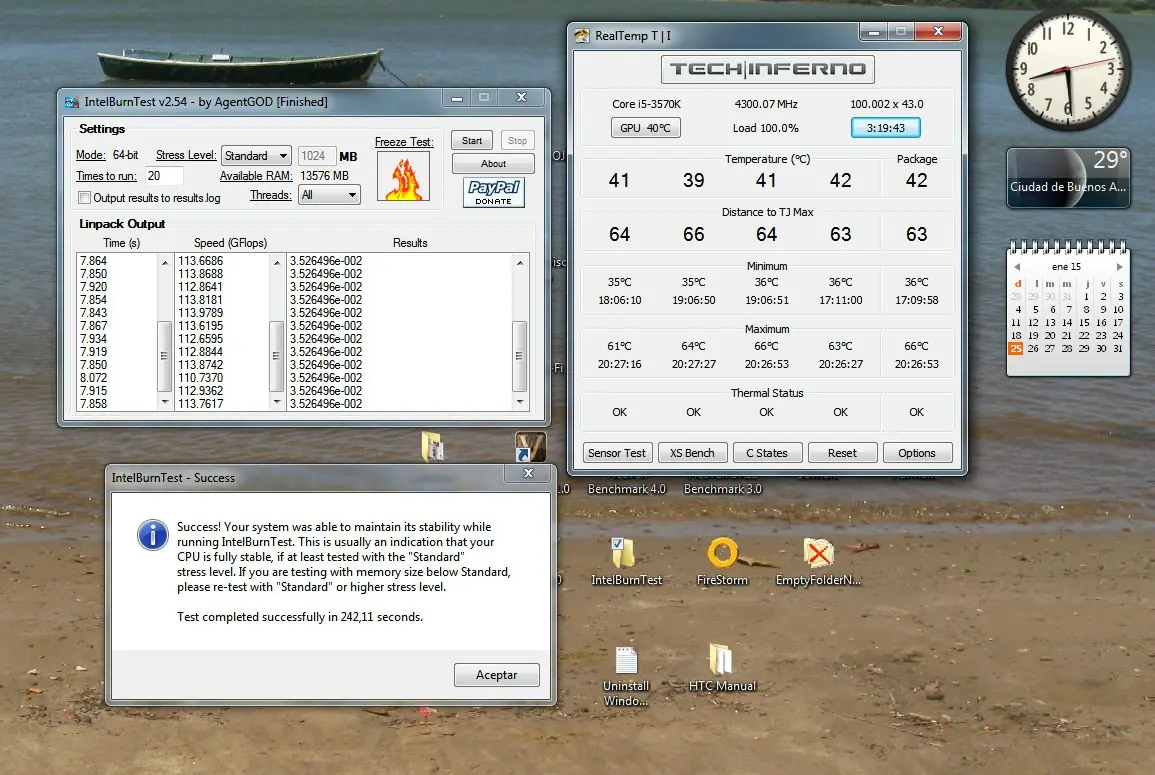
Task: Open the FireStorm desktop shortcut
Action: [x=722, y=553]
